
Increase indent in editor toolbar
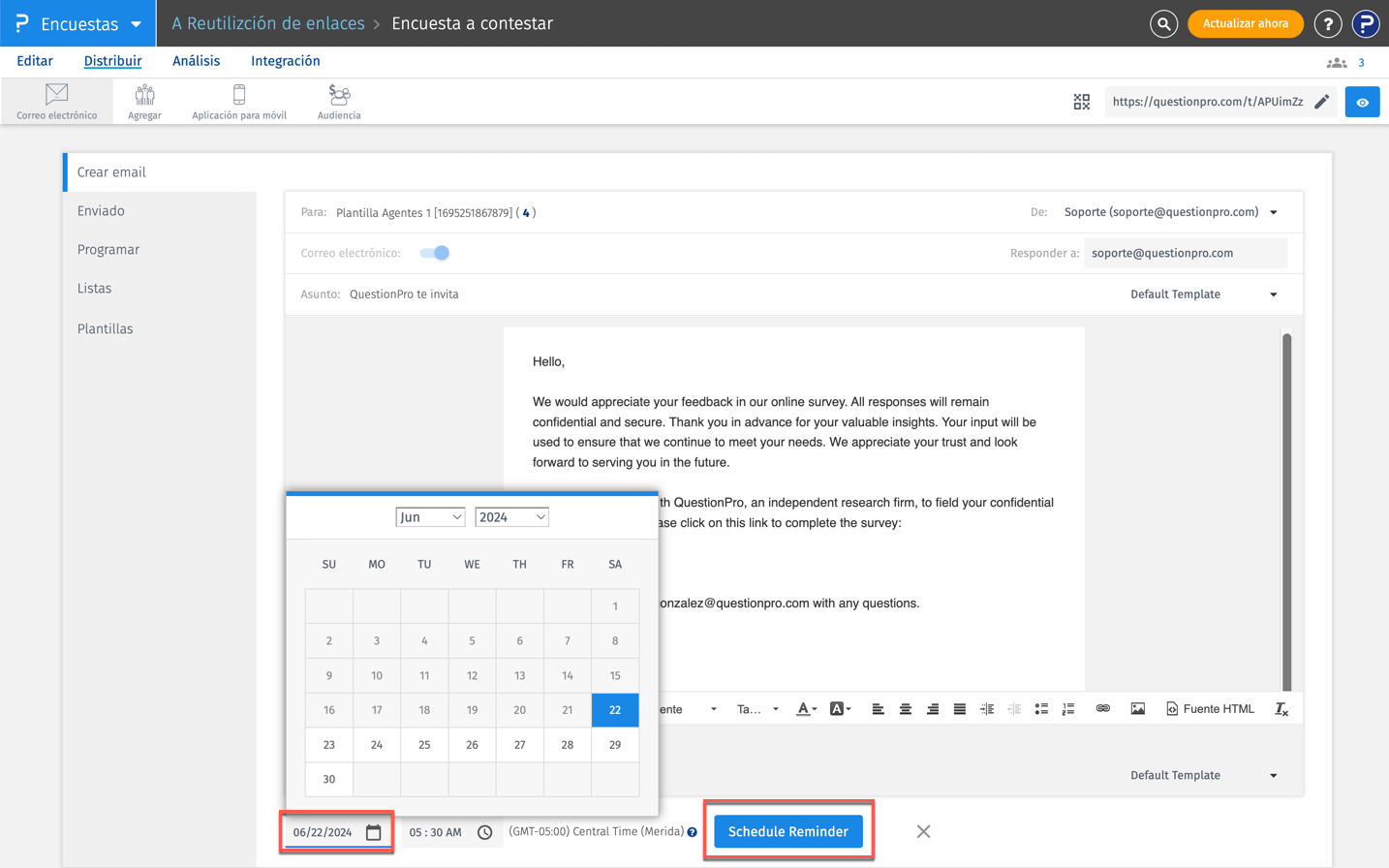coord(987,709)
